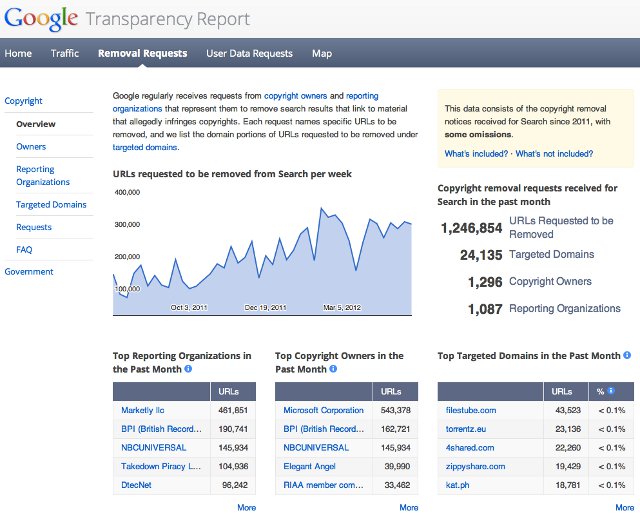
Task: Switch to User Data Requests tab
Action: (x=249, y=53)
